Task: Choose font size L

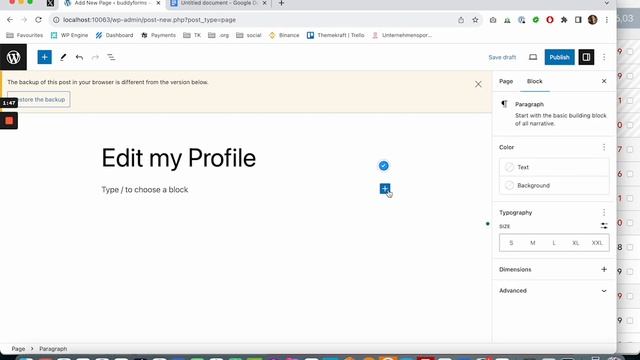Action: click(x=554, y=243)
